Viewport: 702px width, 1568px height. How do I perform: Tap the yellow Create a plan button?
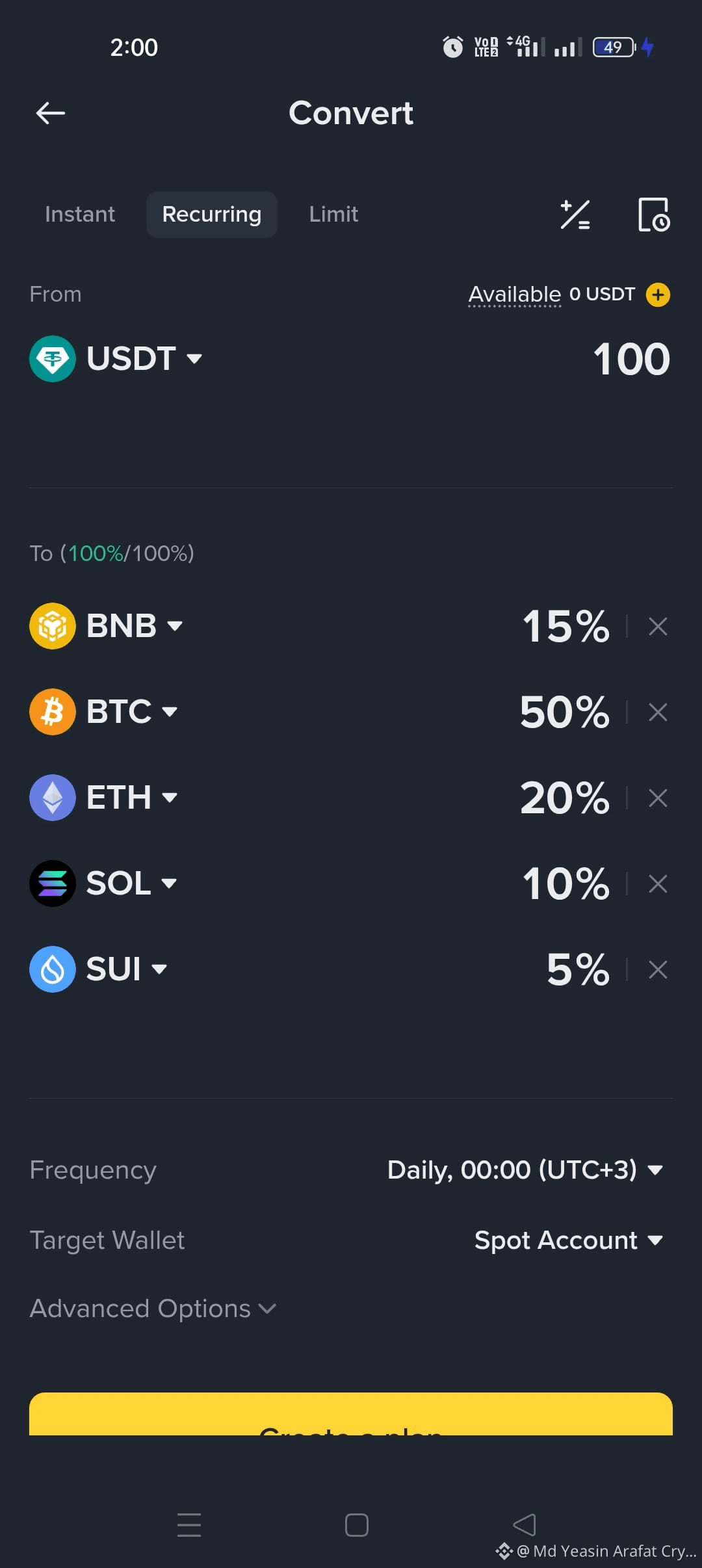(x=351, y=1414)
